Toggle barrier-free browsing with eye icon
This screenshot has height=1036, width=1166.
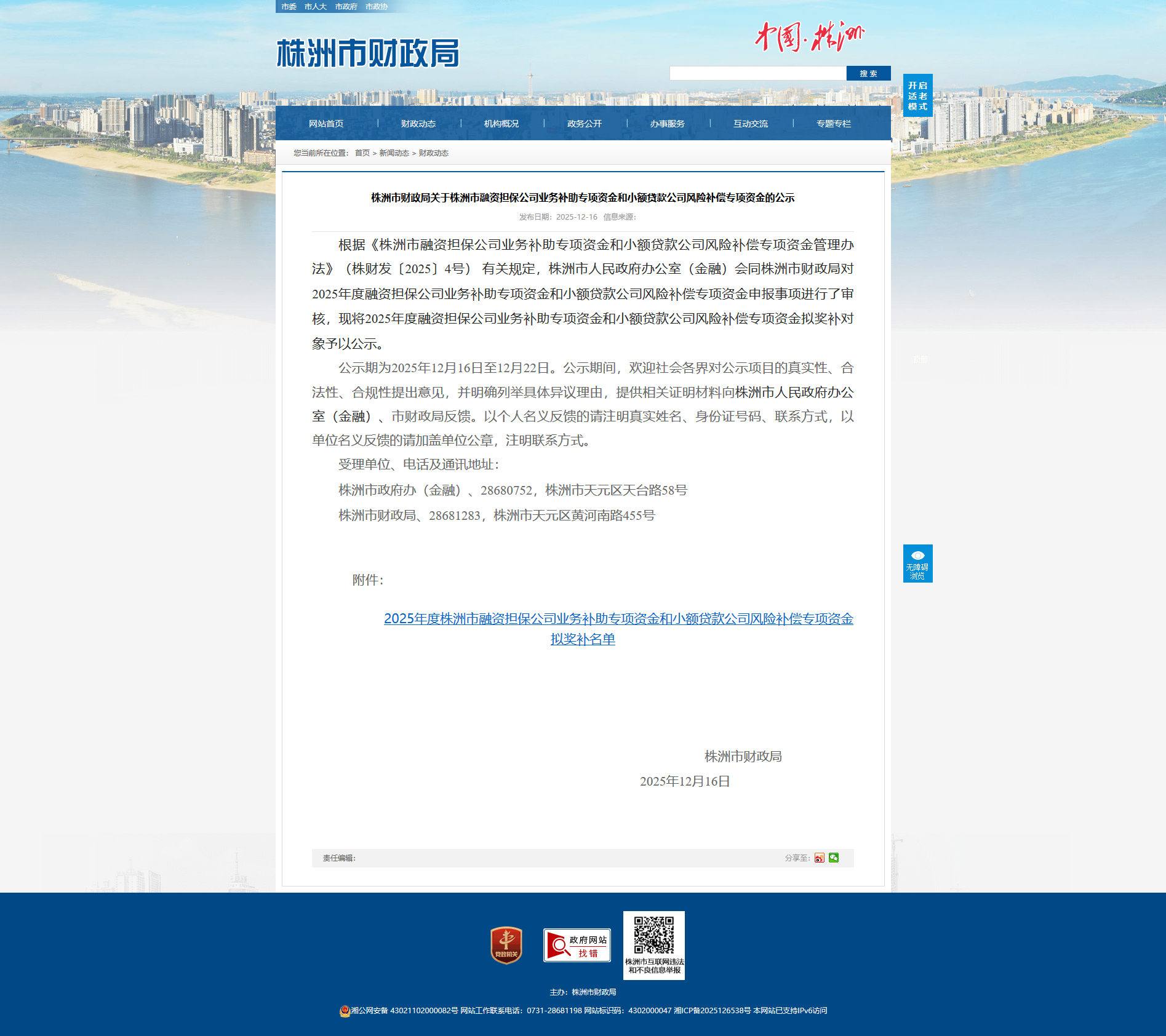(917, 564)
